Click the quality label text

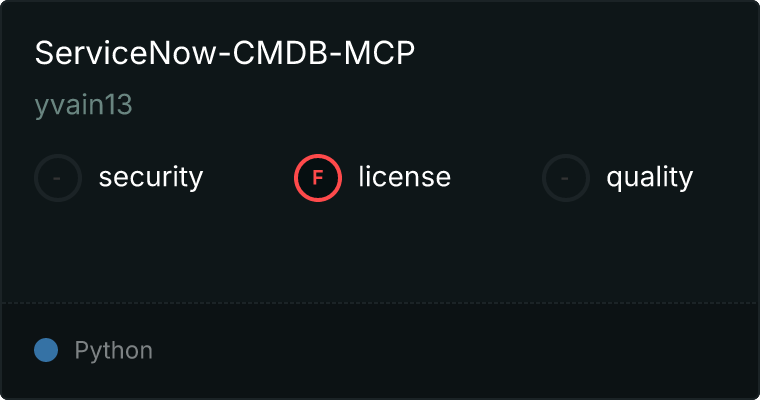[650, 177]
